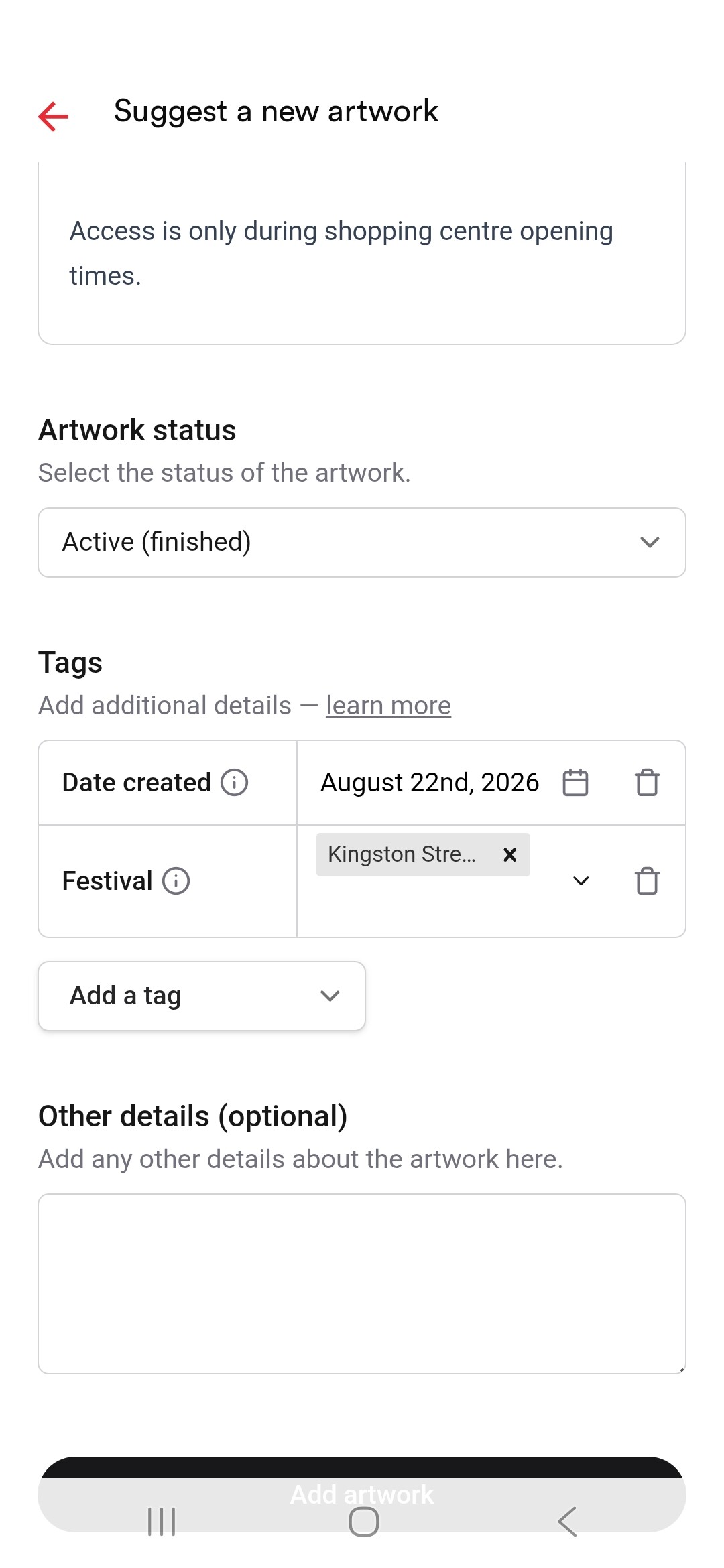The height and width of the screenshot is (1568, 724).
Task: Tap the red back arrow
Action: 54,117
